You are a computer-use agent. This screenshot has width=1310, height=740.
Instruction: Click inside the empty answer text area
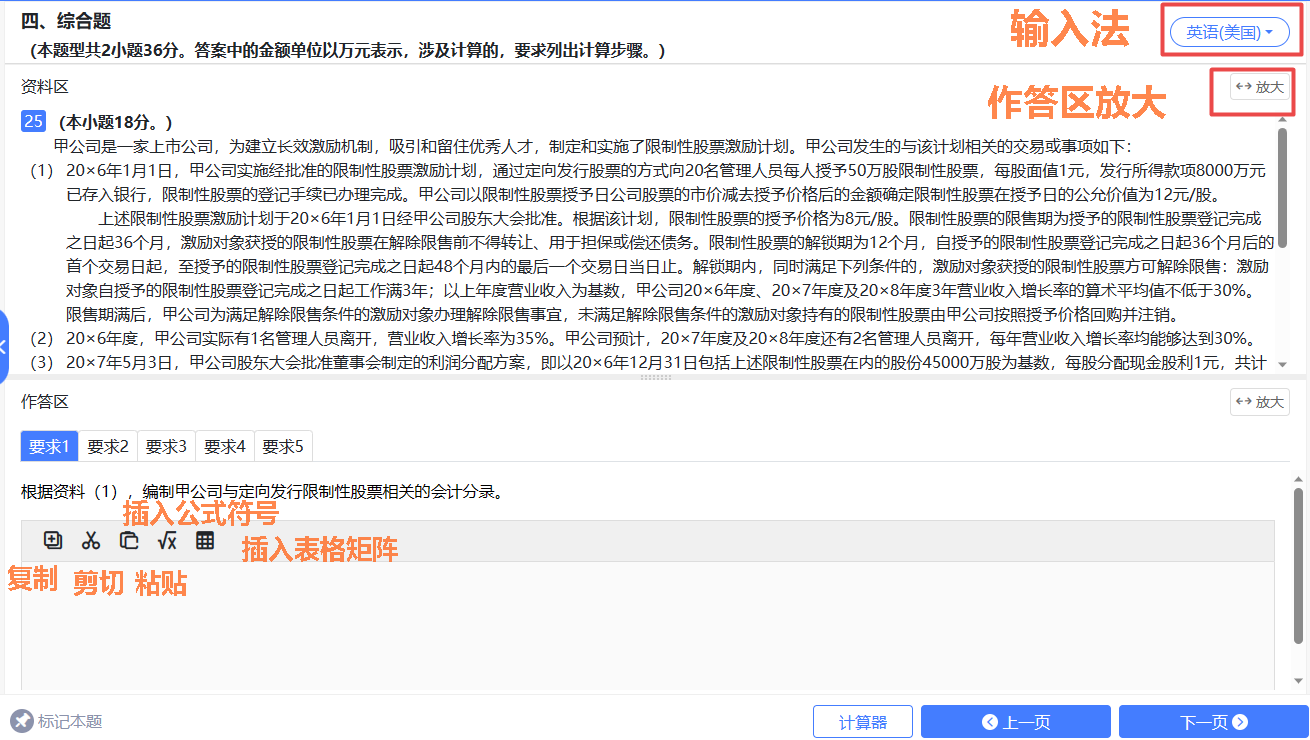tap(650, 630)
